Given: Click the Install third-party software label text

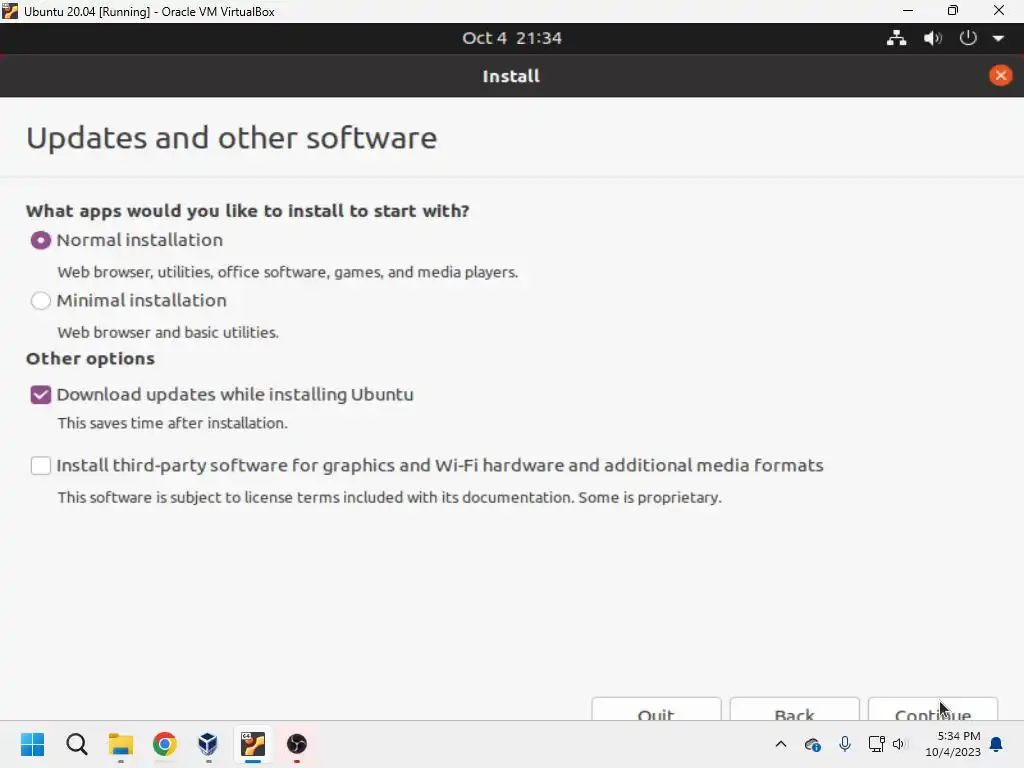Looking at the screenshot, I should point(440,466).
